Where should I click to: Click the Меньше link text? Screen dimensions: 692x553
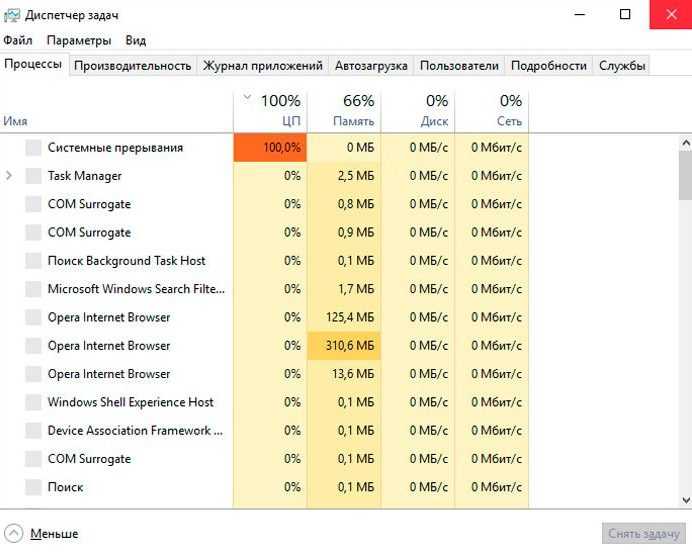pos(54,534)
